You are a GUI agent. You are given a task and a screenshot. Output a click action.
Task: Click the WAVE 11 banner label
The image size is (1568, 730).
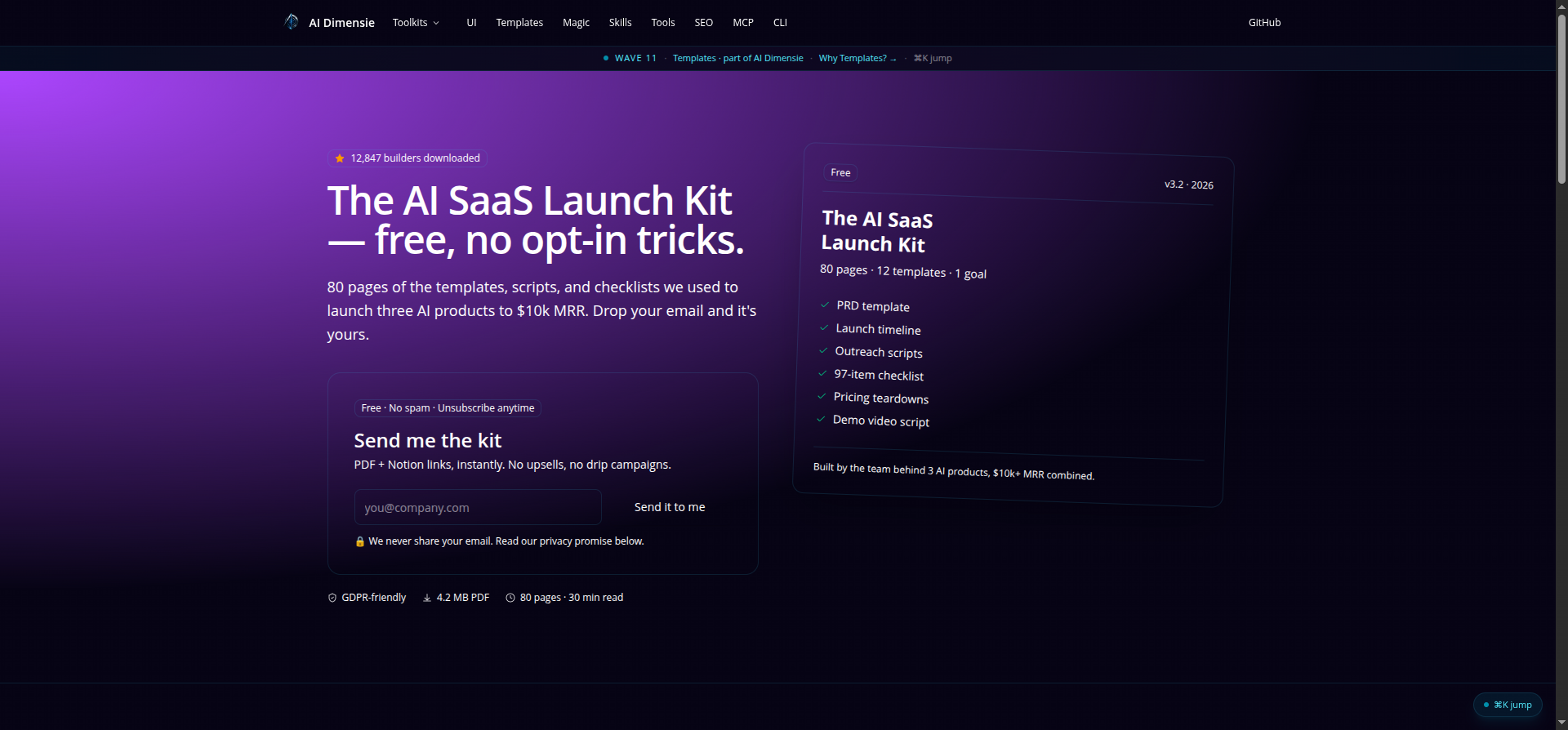point(635,58)
